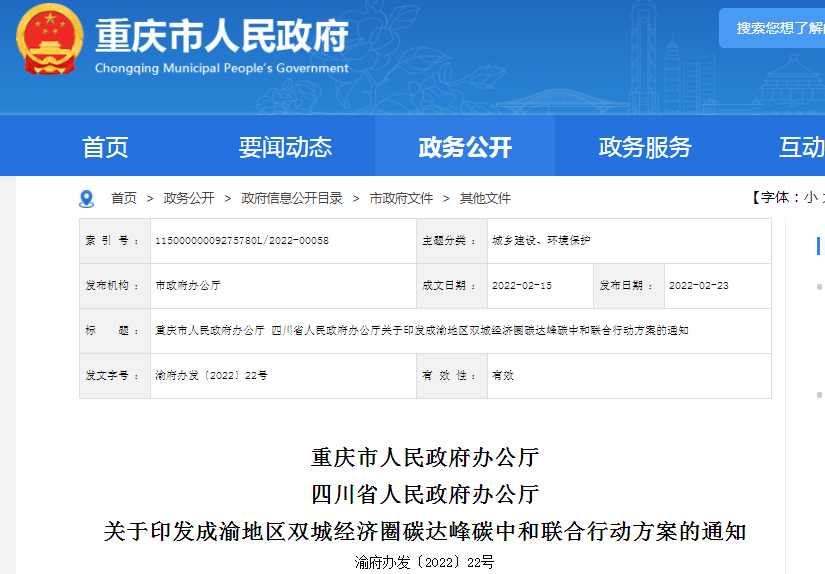Image resolution: width=825 pixels, height=574 pixels.
Task: Click the 索引号 label cell
Action: (115, 241)
